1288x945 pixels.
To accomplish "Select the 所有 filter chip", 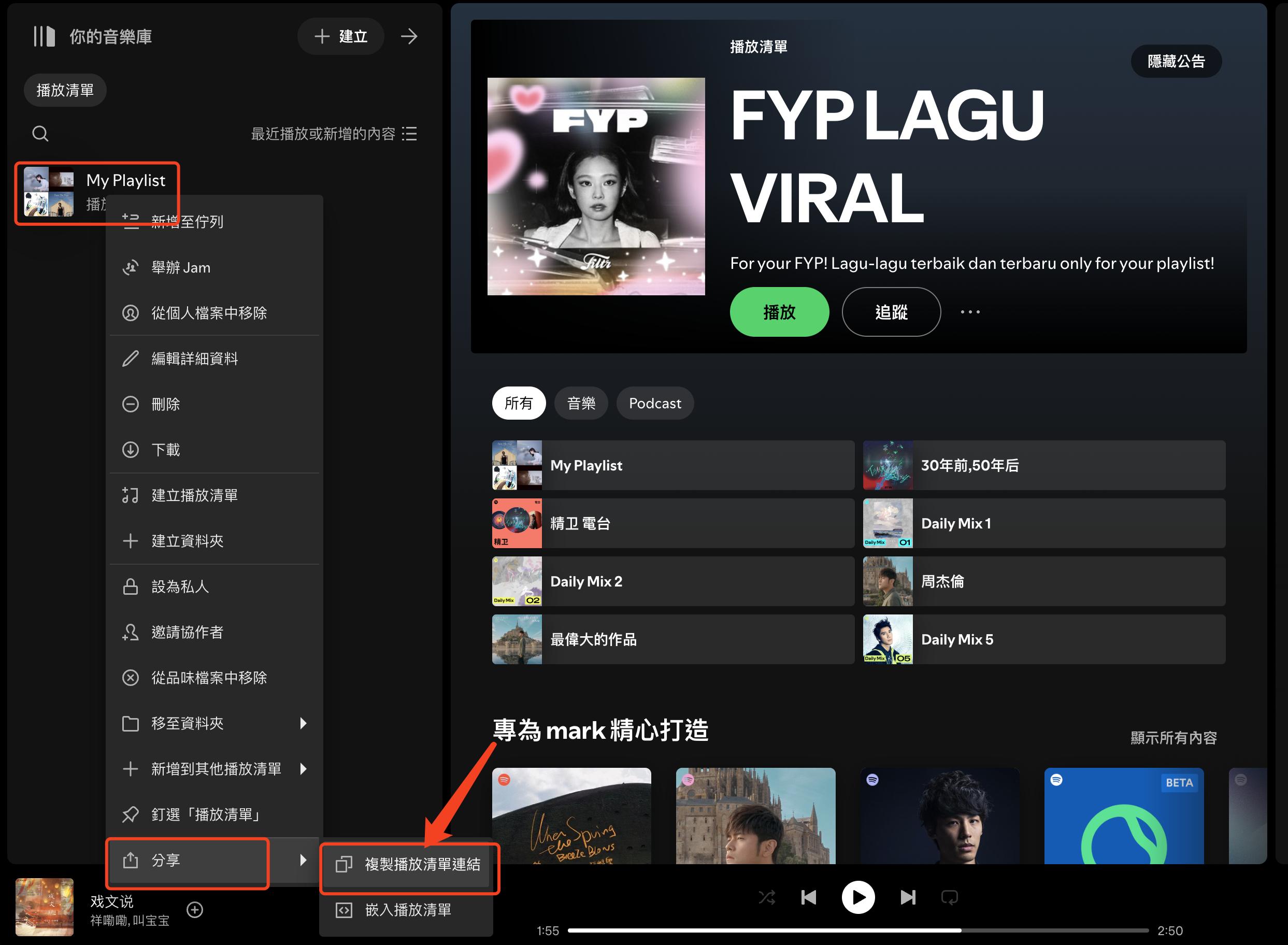I will 519,403.
